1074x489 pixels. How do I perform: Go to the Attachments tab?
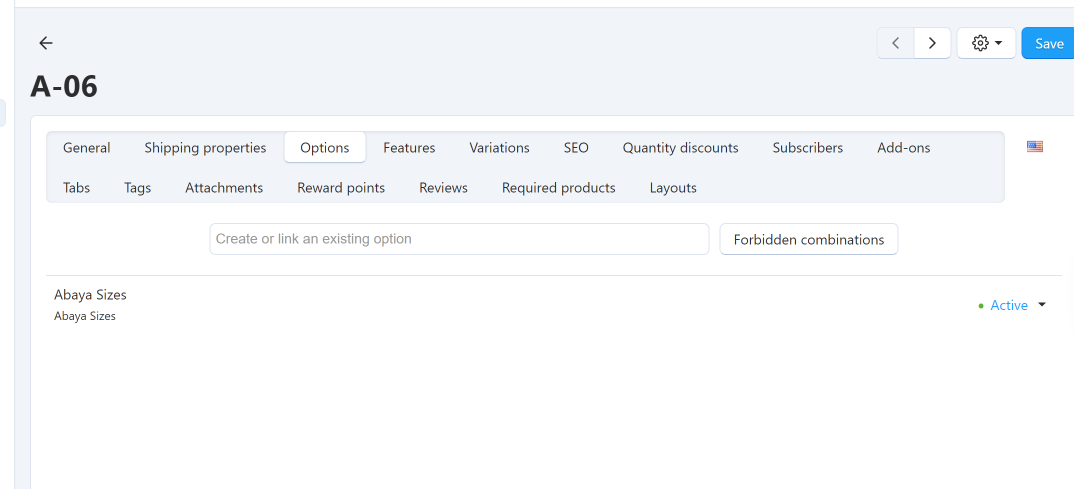[x=224, y=188]
